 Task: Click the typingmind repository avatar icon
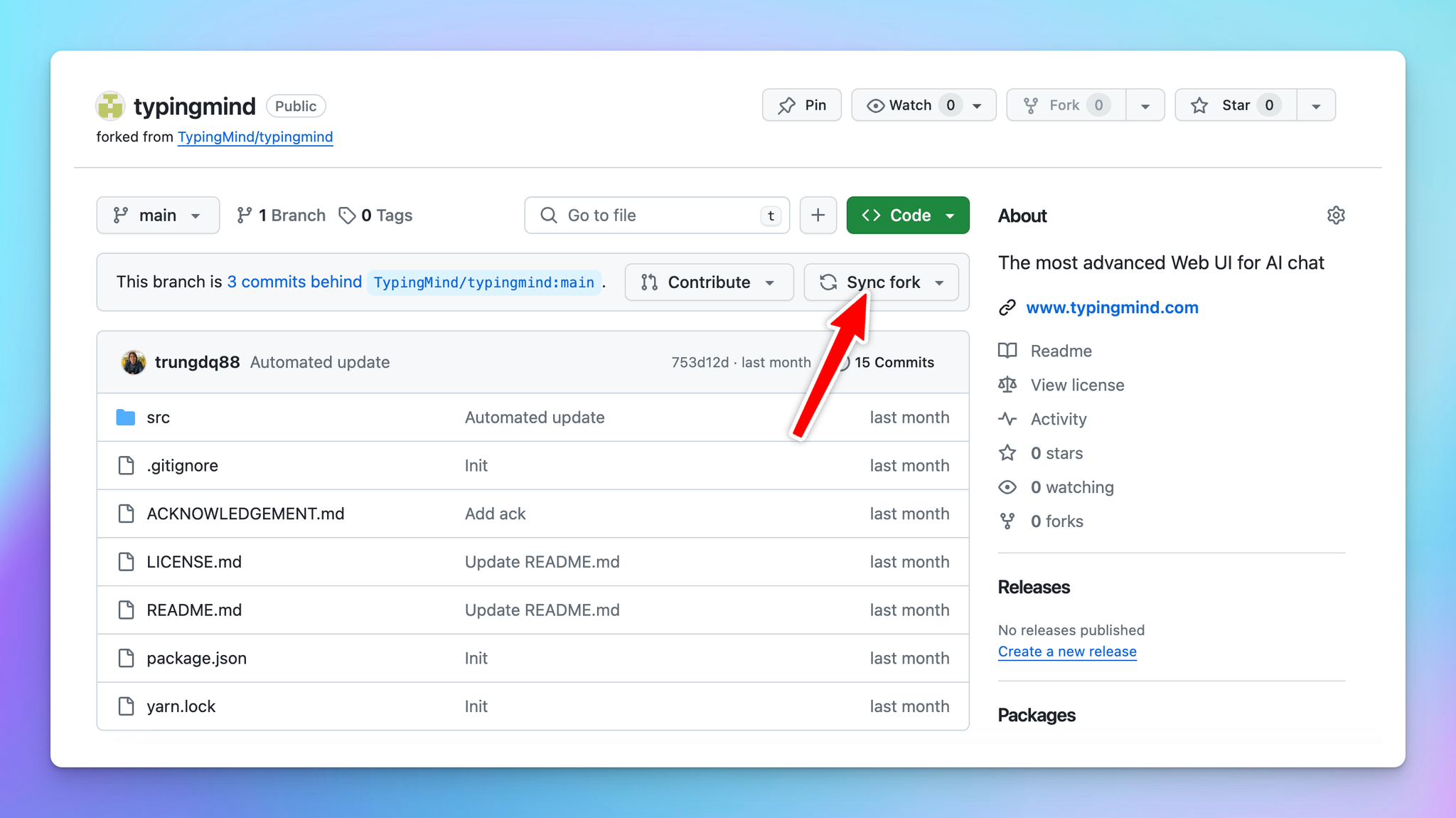(110, 106)
